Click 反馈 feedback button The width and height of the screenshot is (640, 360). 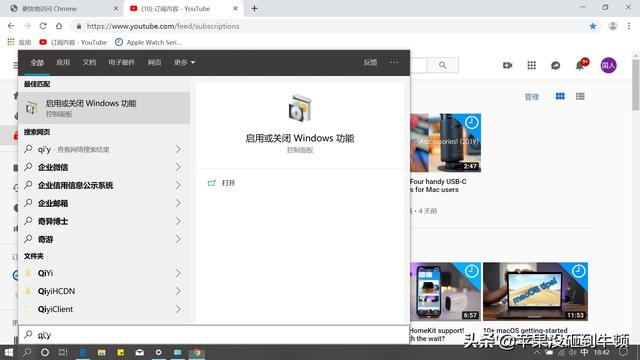[370, 62]
